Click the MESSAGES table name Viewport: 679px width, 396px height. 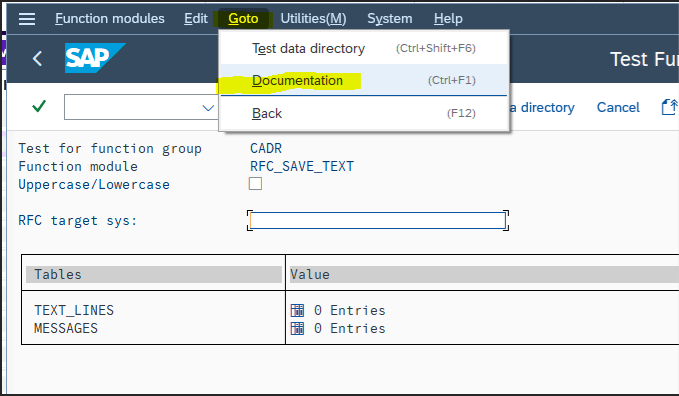pyautogui.click(x=66, y=328)
